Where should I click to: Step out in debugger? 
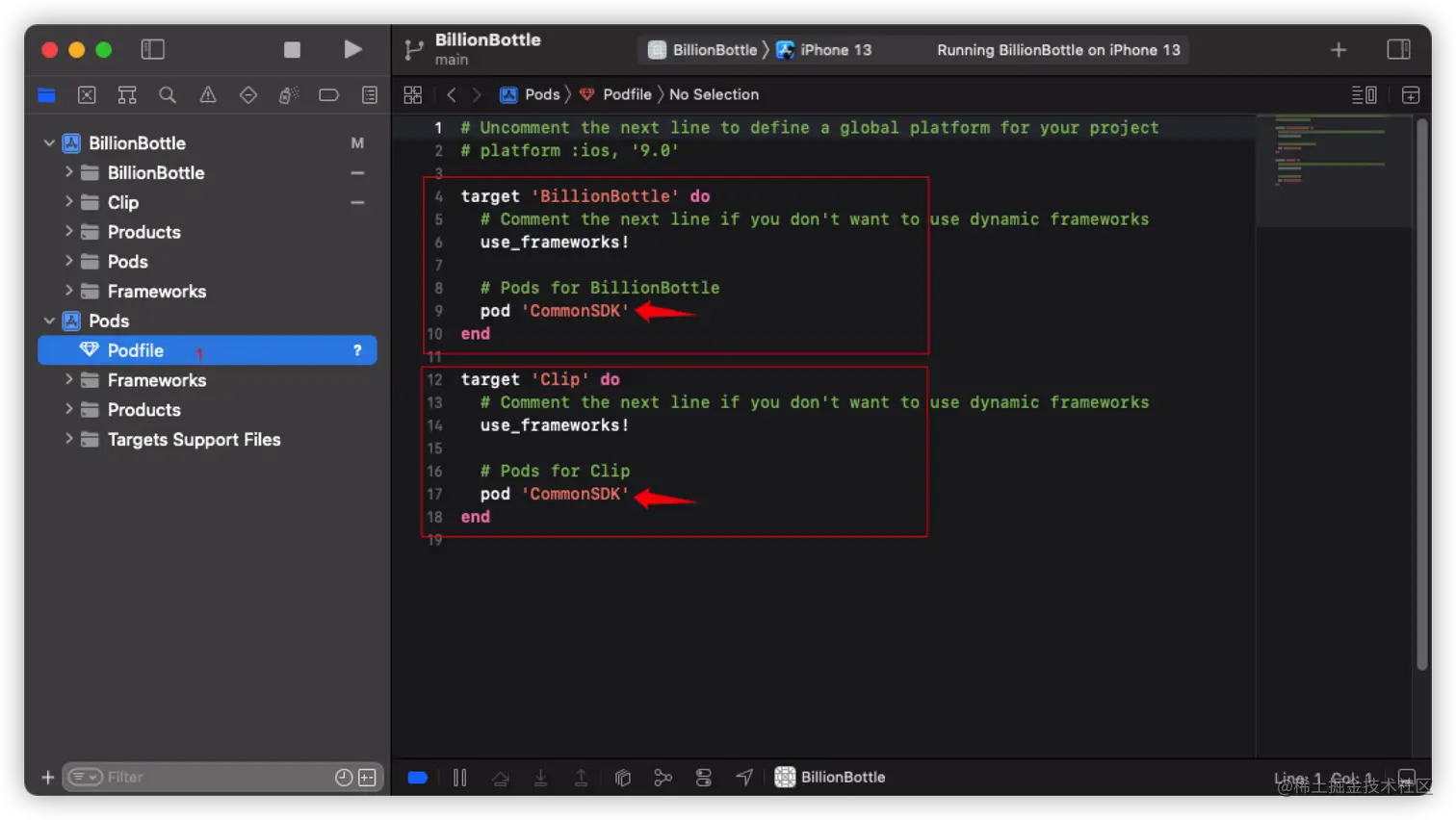coord(582,778)
